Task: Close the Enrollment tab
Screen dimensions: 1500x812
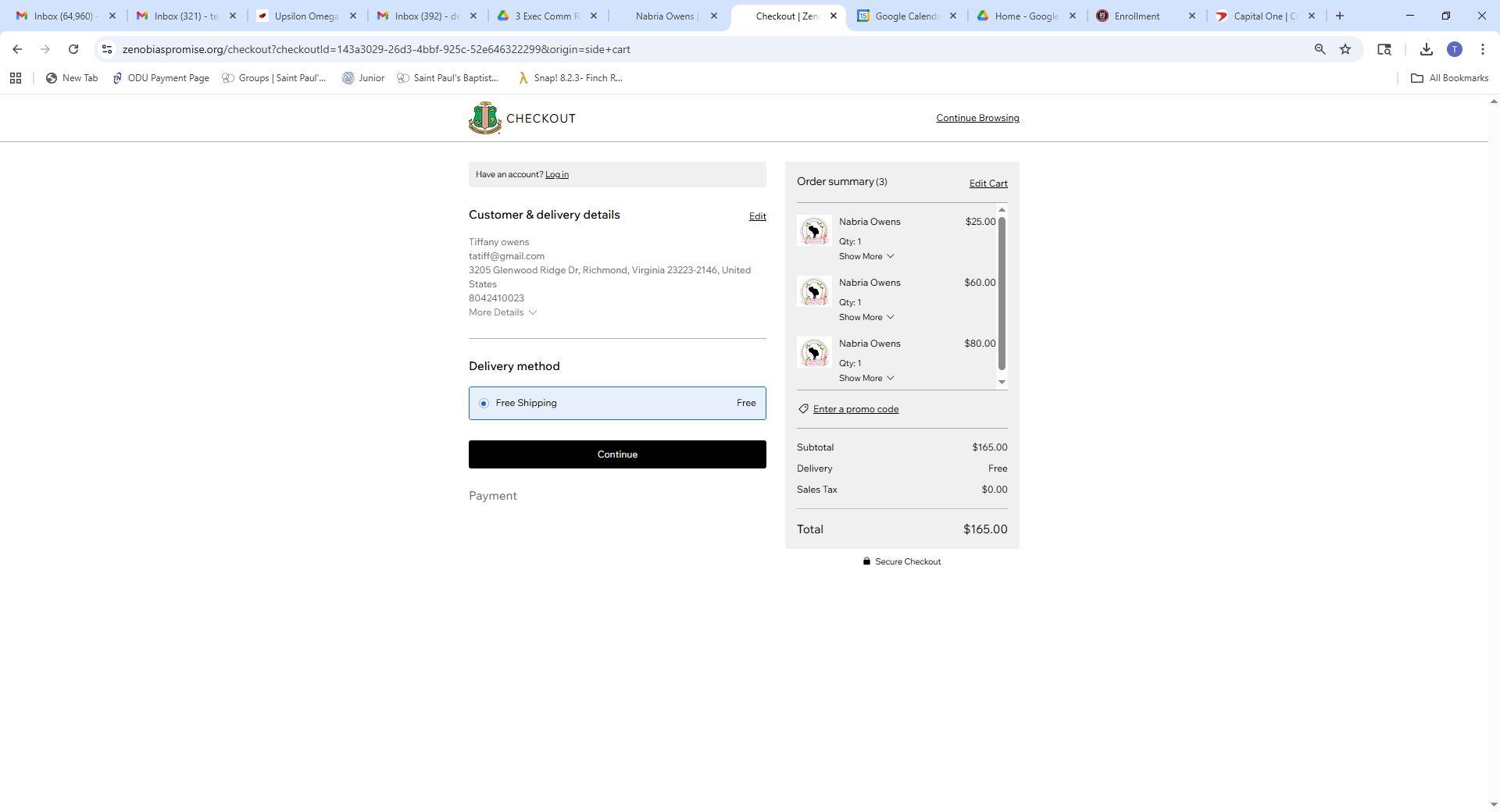Action: tap(1191, 16)
